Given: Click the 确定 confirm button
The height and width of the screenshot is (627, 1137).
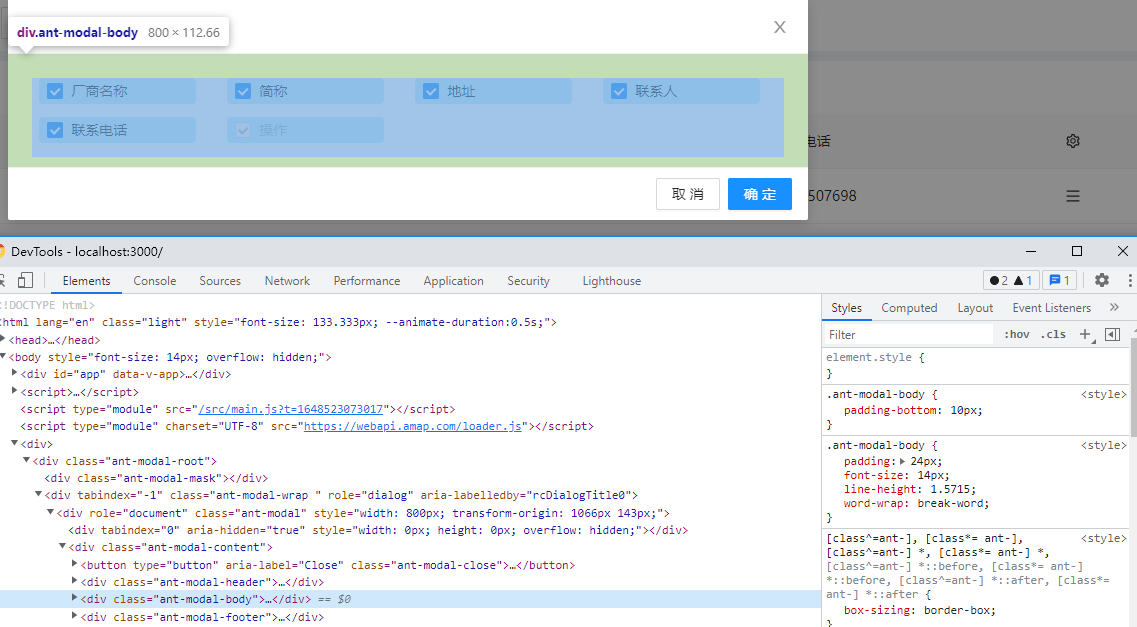Looking at the screenshot, I should coord(759,194).
